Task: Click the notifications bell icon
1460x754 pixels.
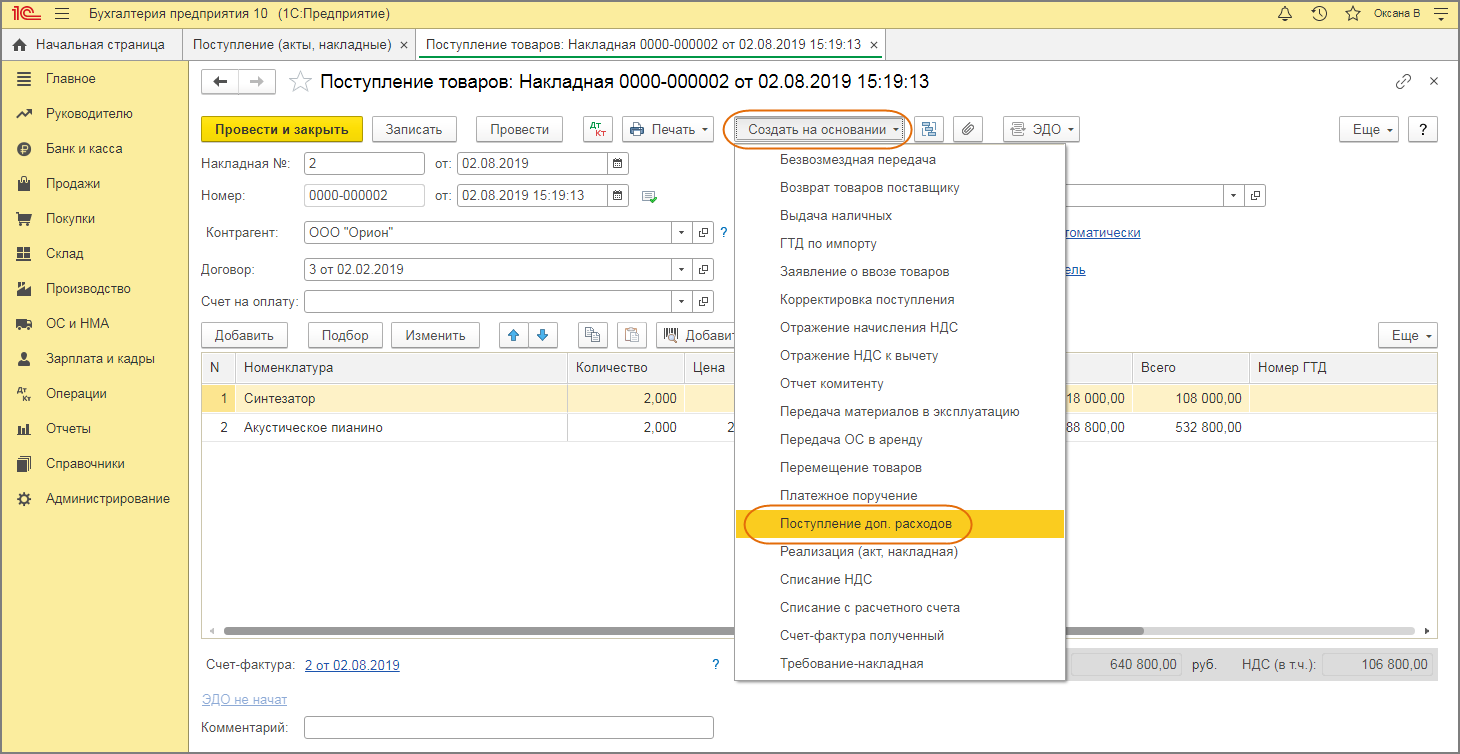Action: coord(1286,14)
